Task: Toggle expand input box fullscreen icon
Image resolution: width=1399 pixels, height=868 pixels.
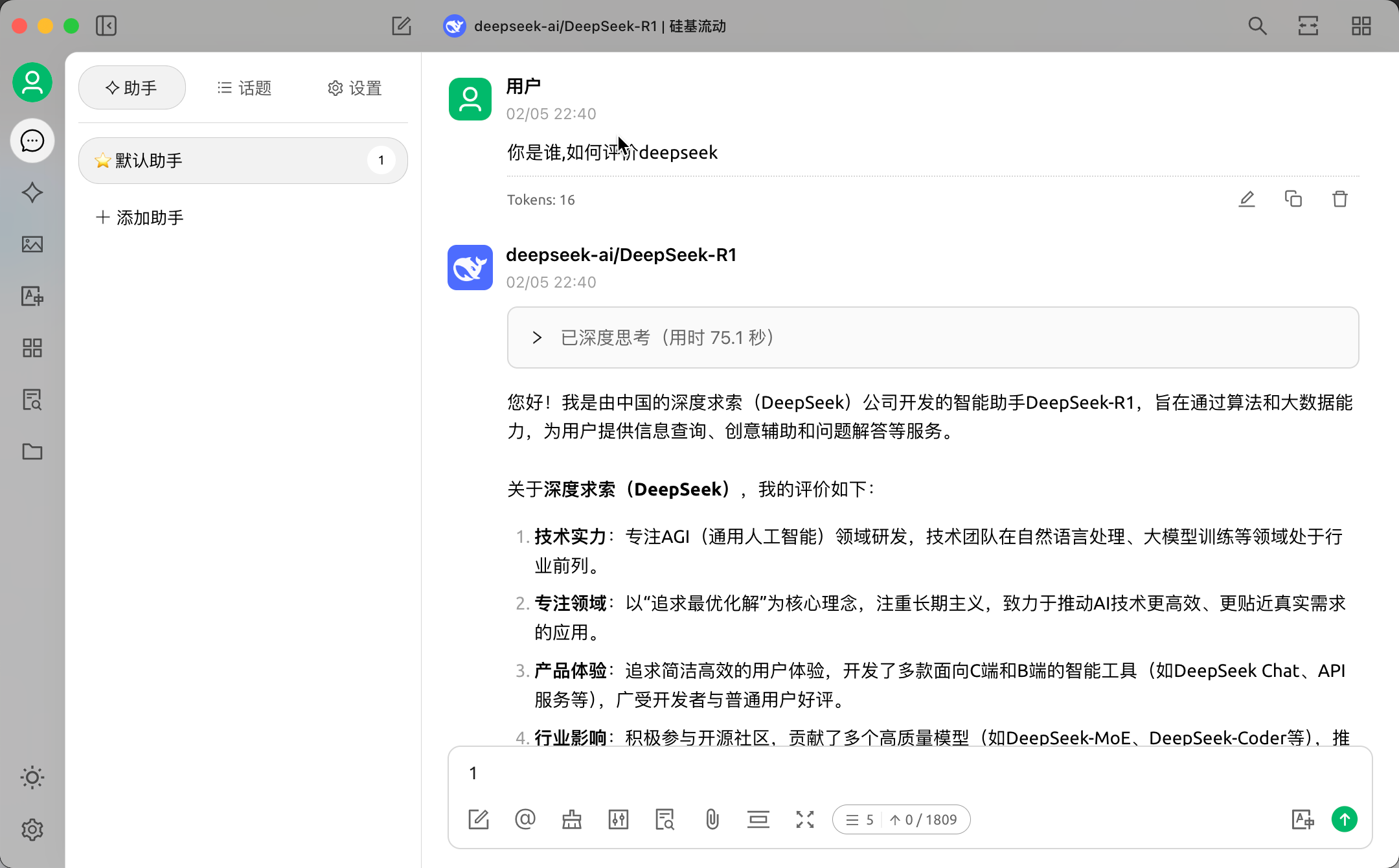Action: pos(805,819)
